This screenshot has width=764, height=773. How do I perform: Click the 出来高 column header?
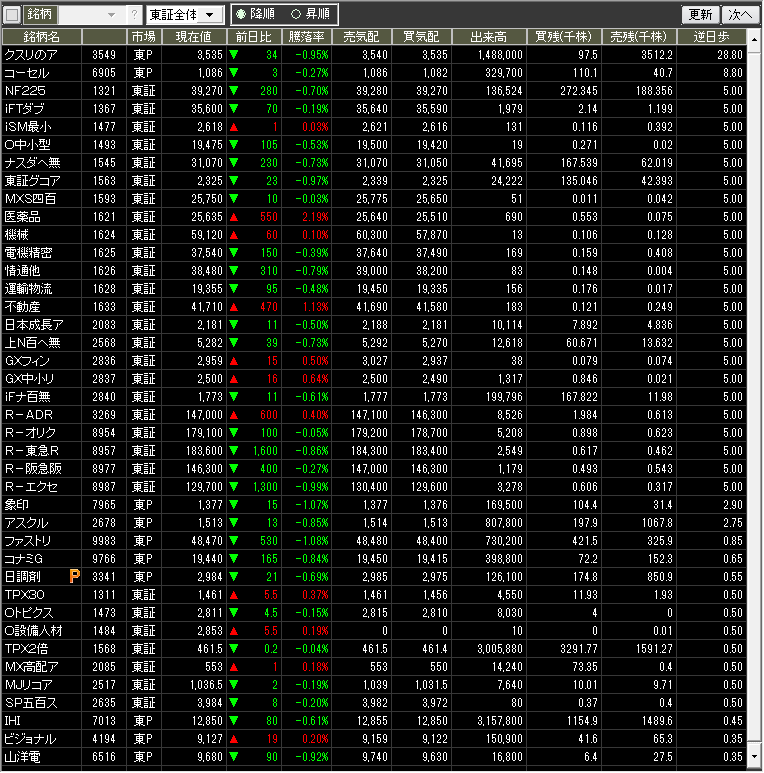pos(488,36)
